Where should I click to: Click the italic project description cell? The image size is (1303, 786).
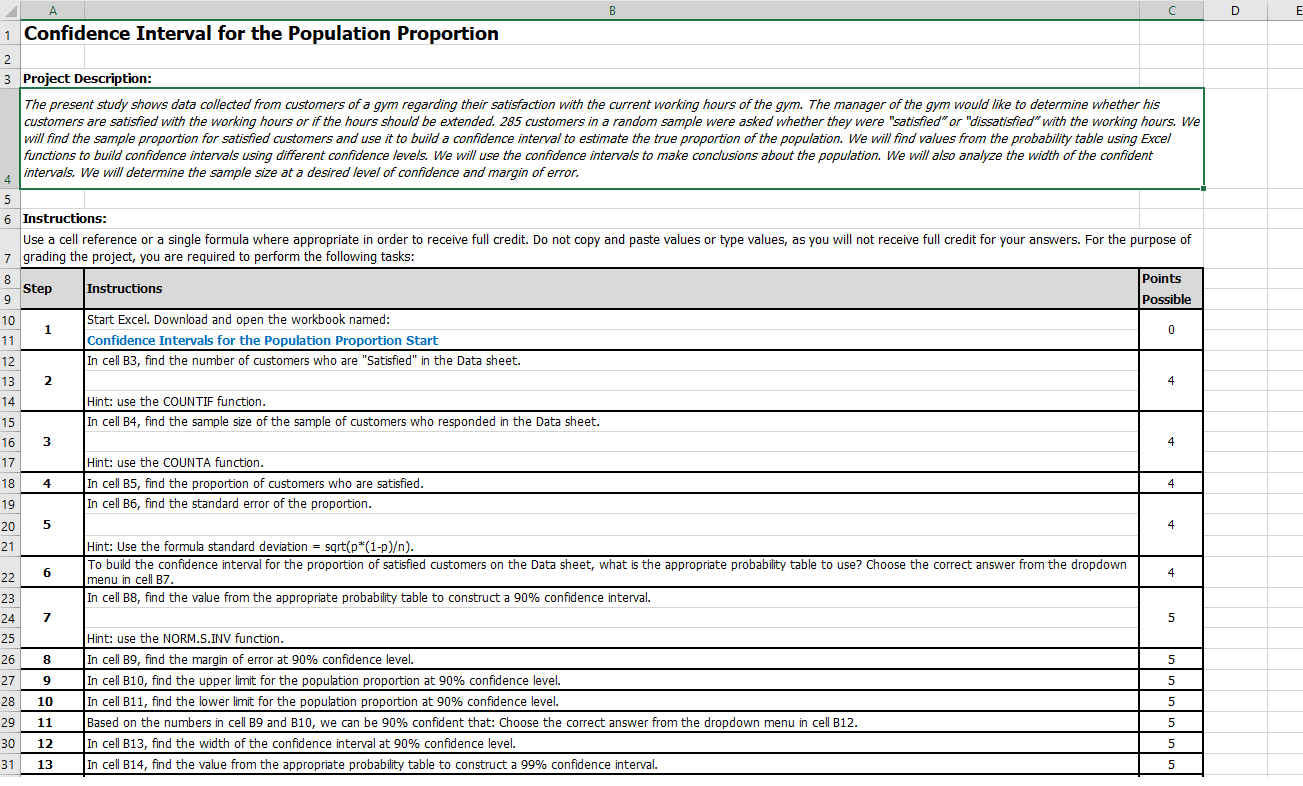click(612, 137)
